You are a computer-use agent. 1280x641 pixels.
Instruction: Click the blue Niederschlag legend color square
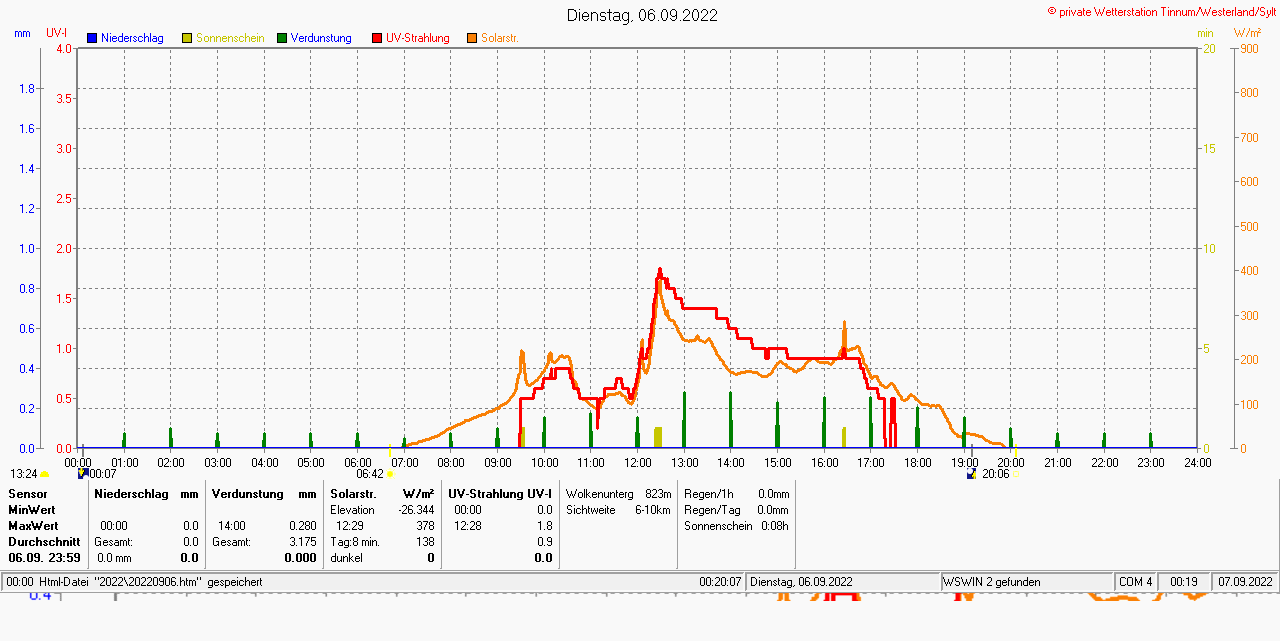[x=92, y=38]
